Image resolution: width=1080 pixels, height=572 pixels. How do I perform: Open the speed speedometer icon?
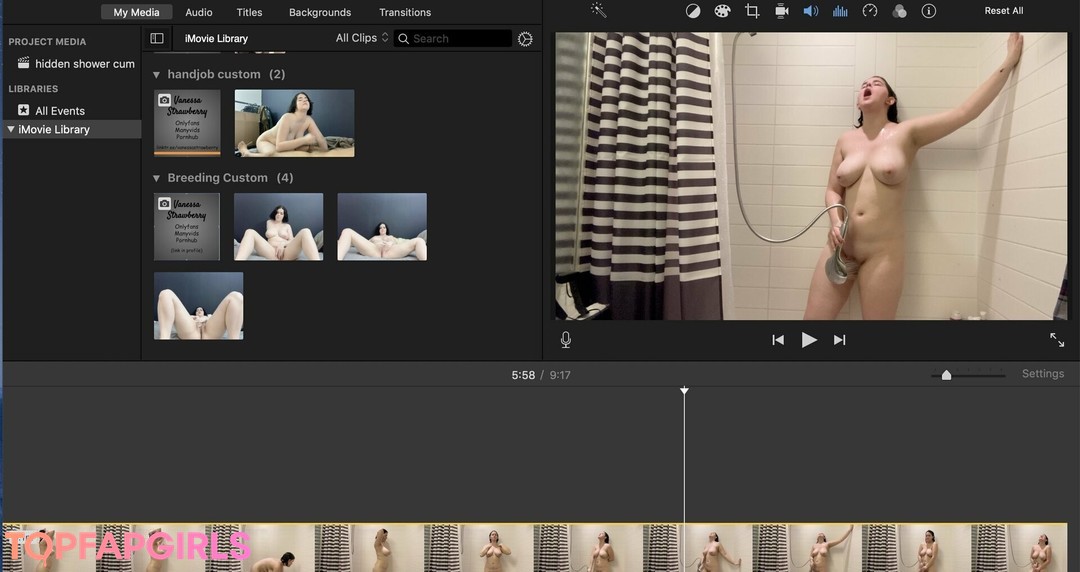click(x=870, y=11)
